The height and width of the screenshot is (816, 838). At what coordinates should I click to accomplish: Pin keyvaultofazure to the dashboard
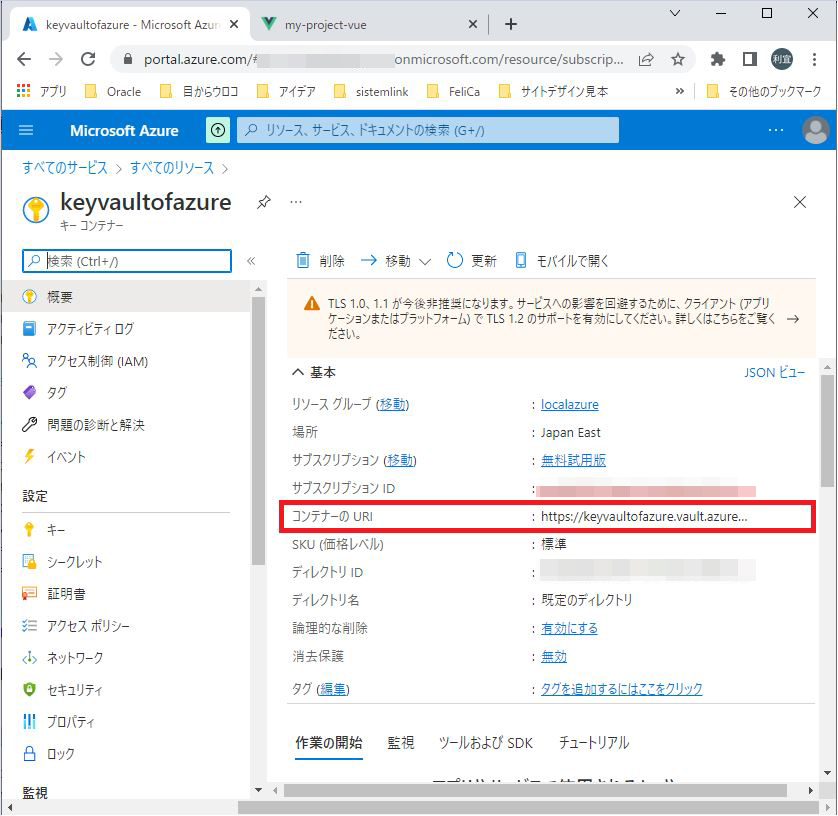click(x=263, y=202)
